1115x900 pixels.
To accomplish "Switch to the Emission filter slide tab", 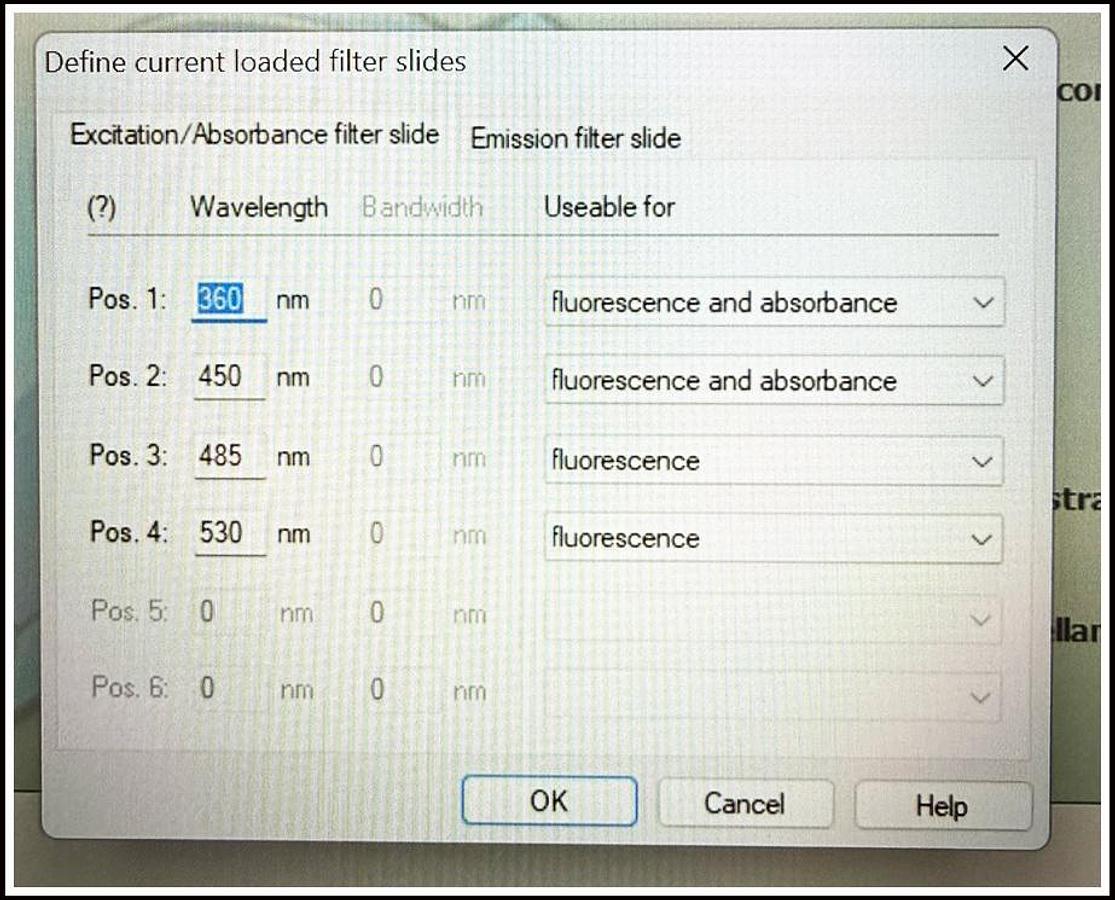I will coord(575,138).
